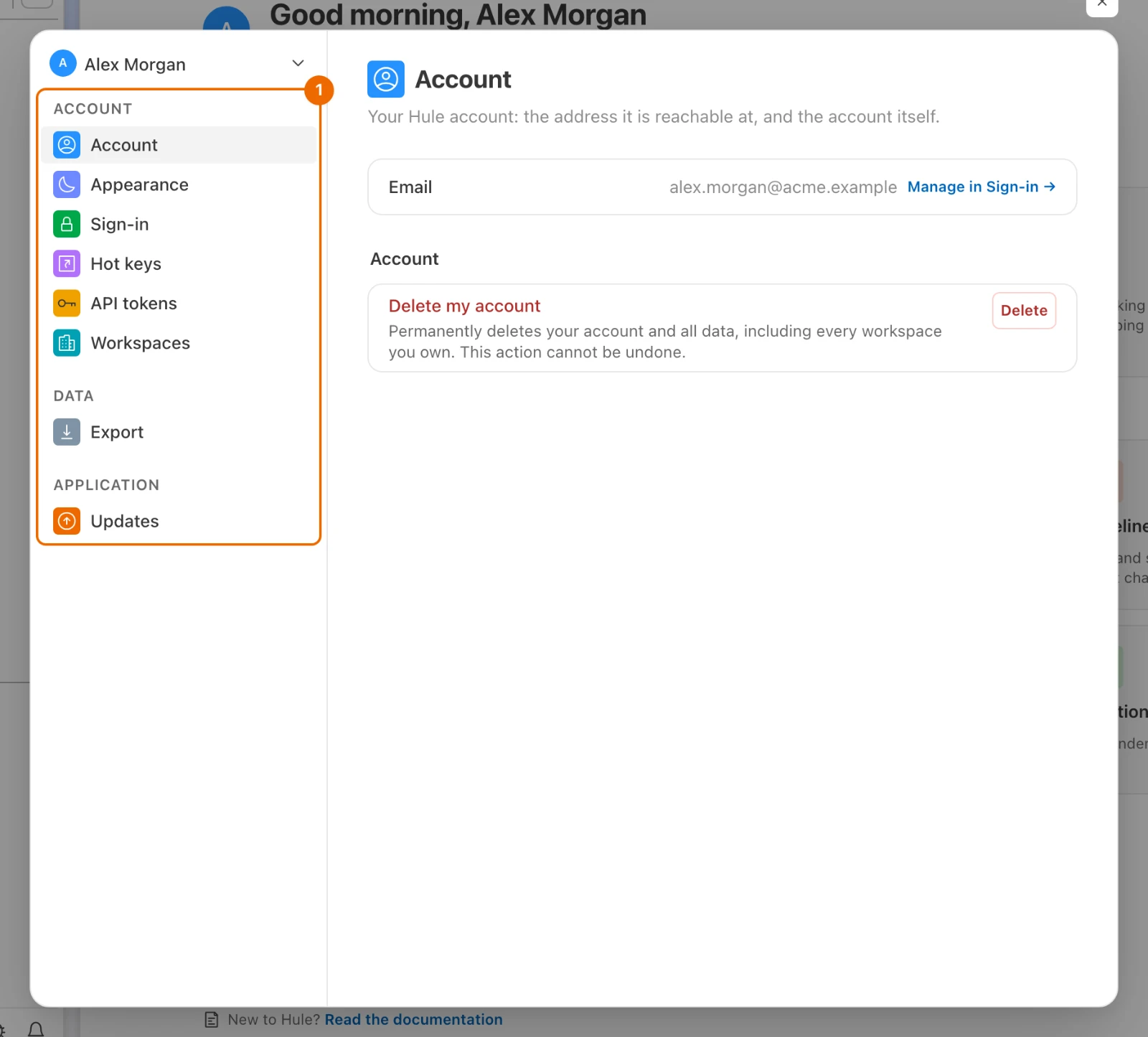Open the Hot keys label

126,263
